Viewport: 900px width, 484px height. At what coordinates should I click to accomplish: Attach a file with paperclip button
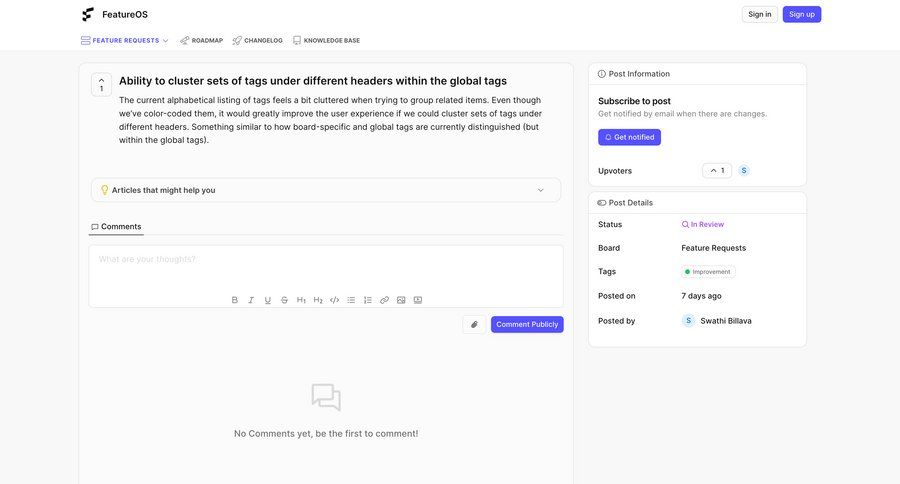(474, 324)
